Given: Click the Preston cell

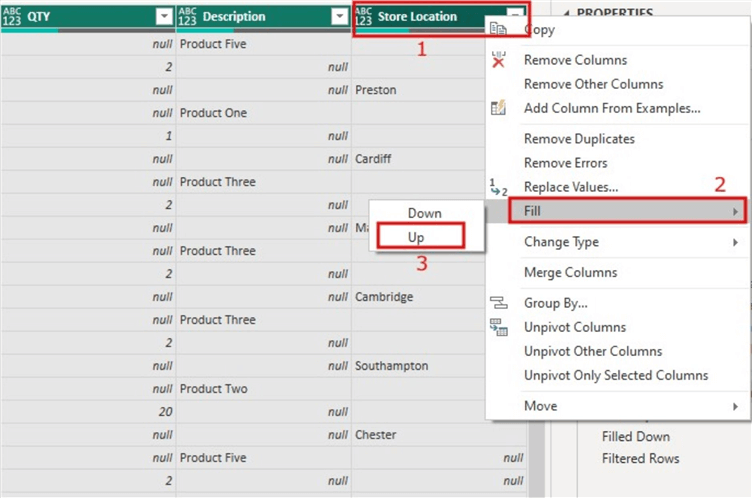Looking at the screenshot, I should 420,90.
